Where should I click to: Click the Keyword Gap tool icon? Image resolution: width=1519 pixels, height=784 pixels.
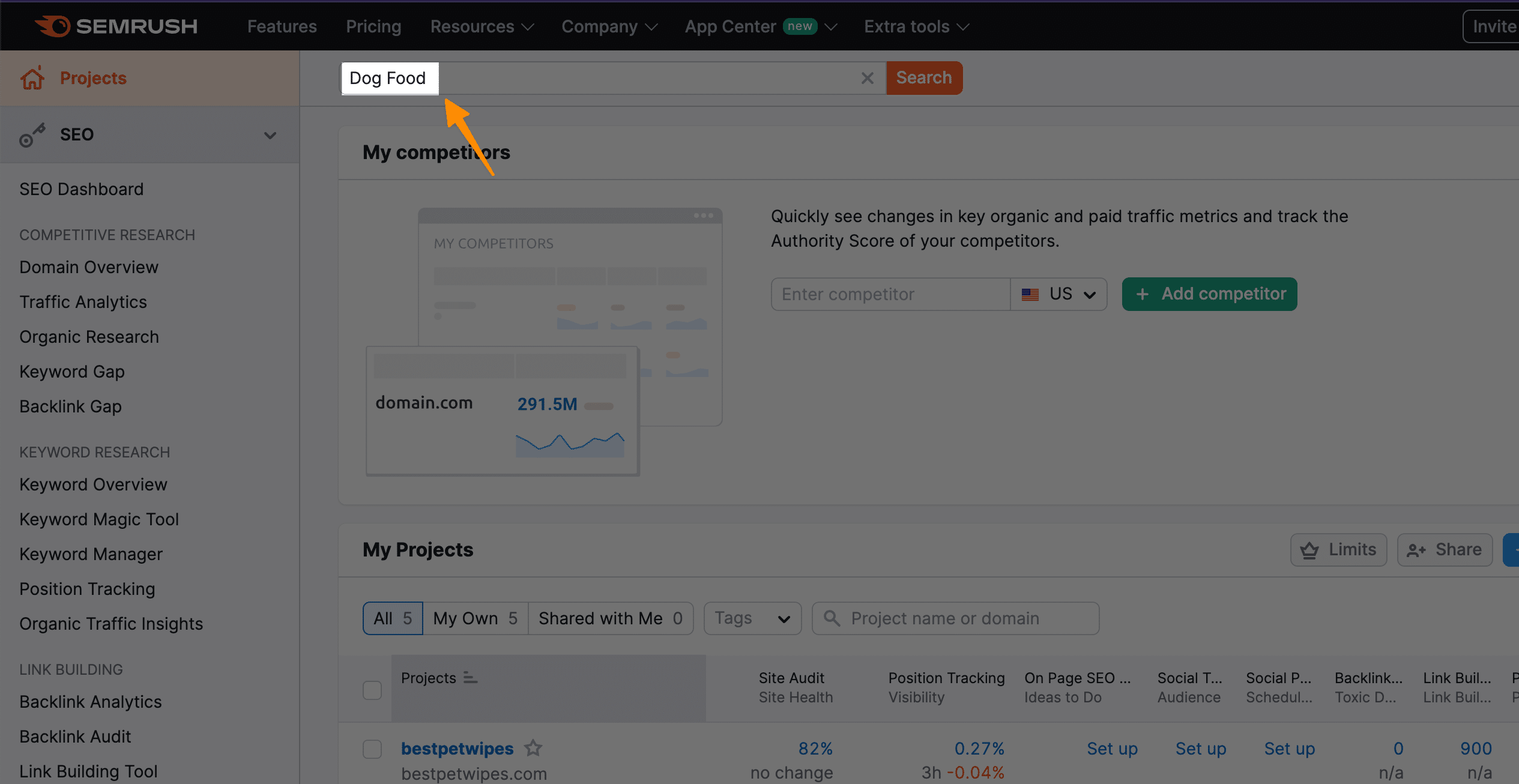click(71, 372)
